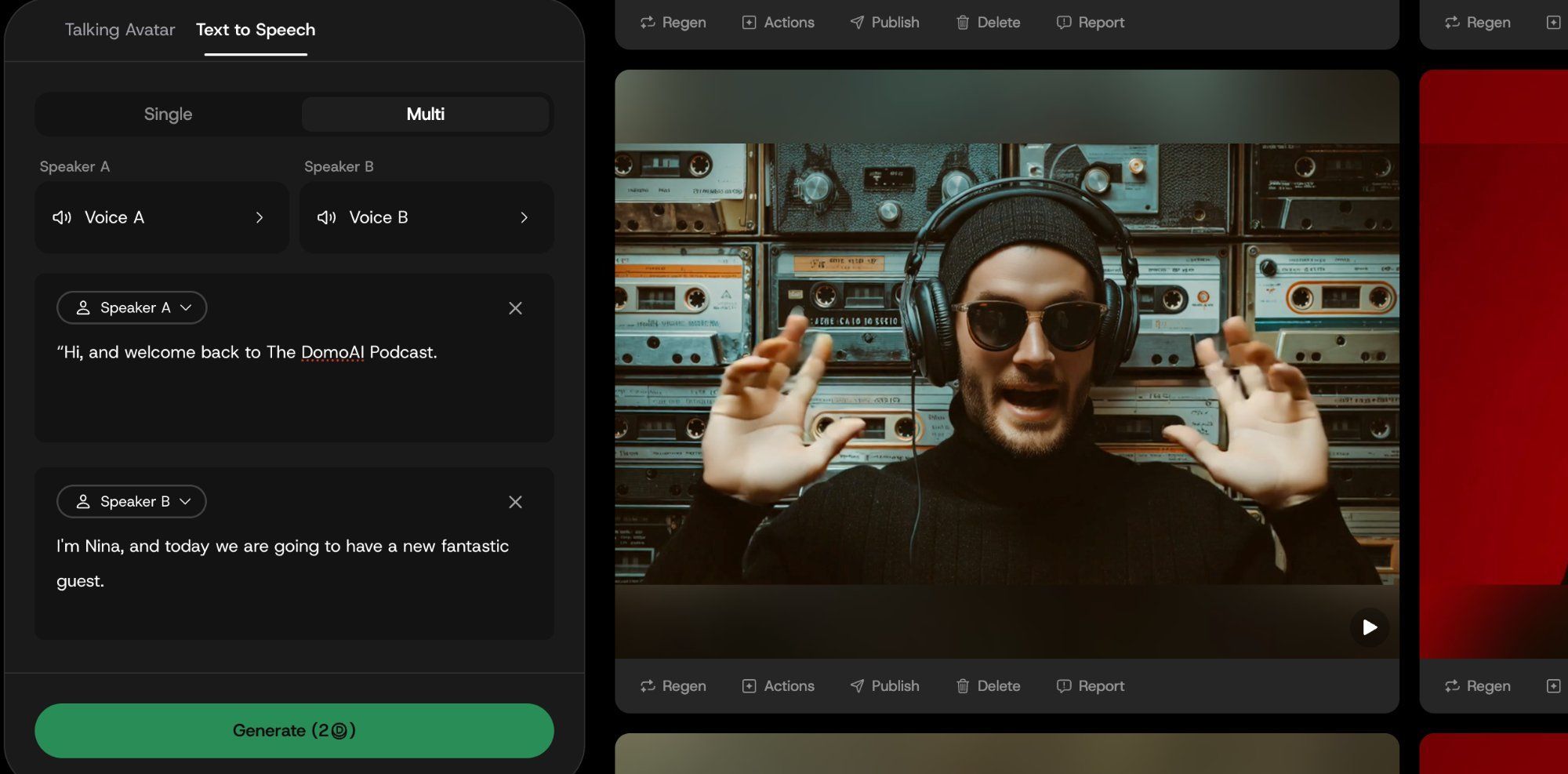Click the Actions icon in top action bar

(x=749, y=23)
